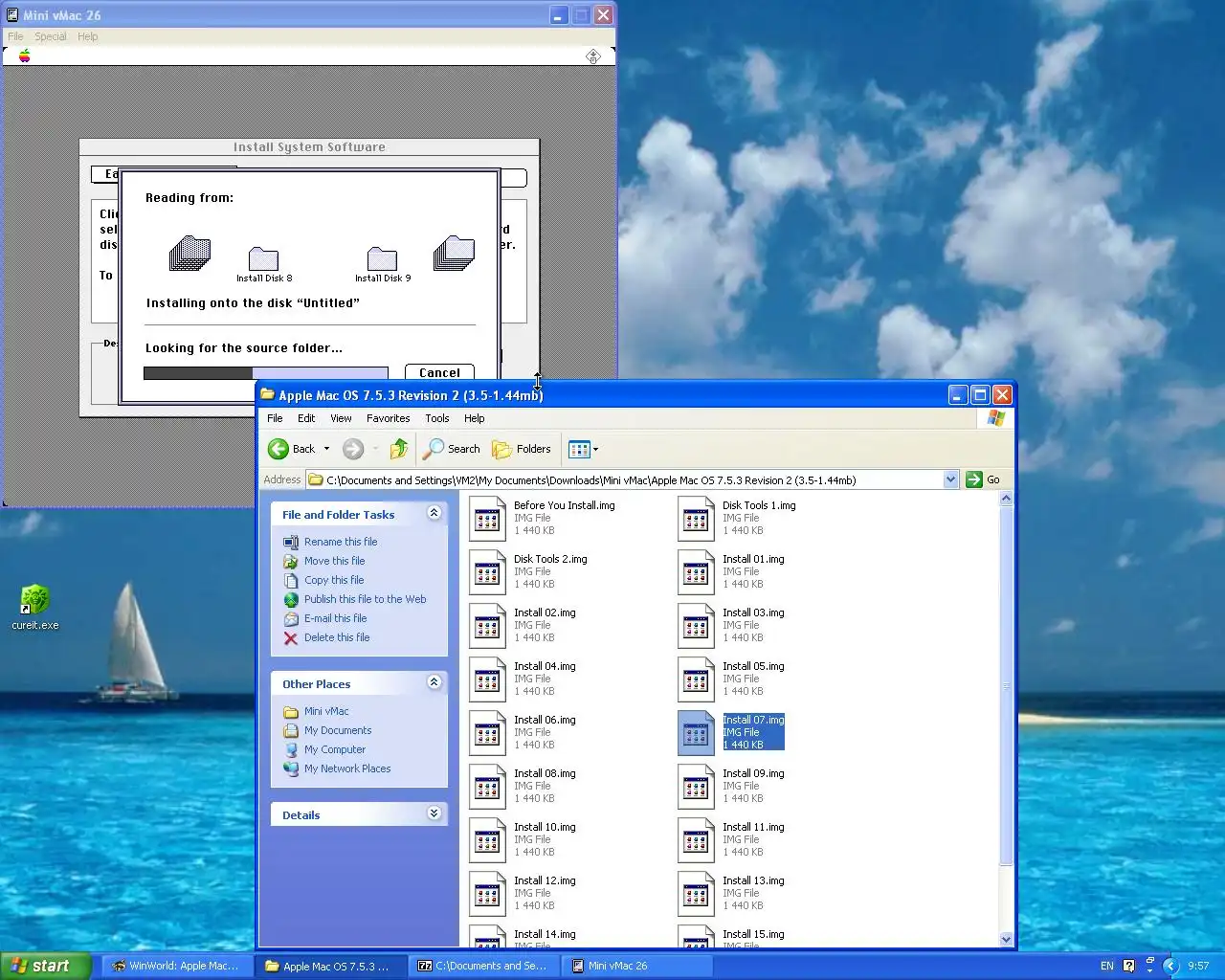Select Disk Tools 2.img file icon
1225x980 pixels.
(x=487, y=571)
